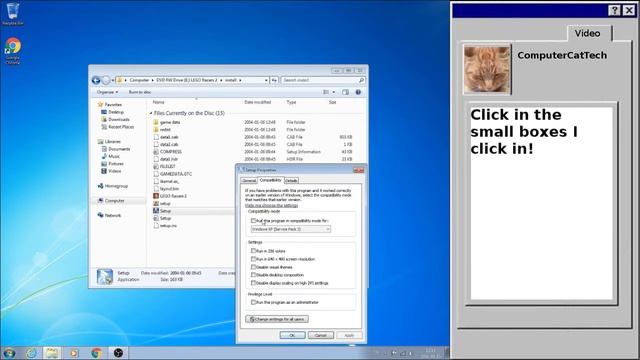Sort by the Name column header
Image resolution: width=640 pixels, height=360 pixels.
point(158,102)
